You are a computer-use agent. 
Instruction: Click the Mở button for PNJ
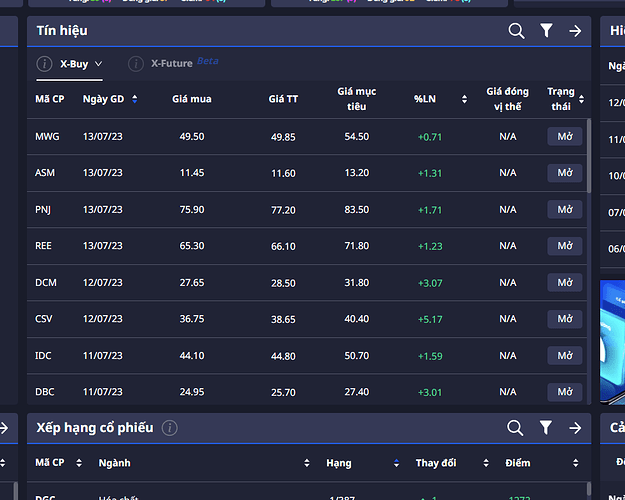pyautogui.click(x=564, y=210)
